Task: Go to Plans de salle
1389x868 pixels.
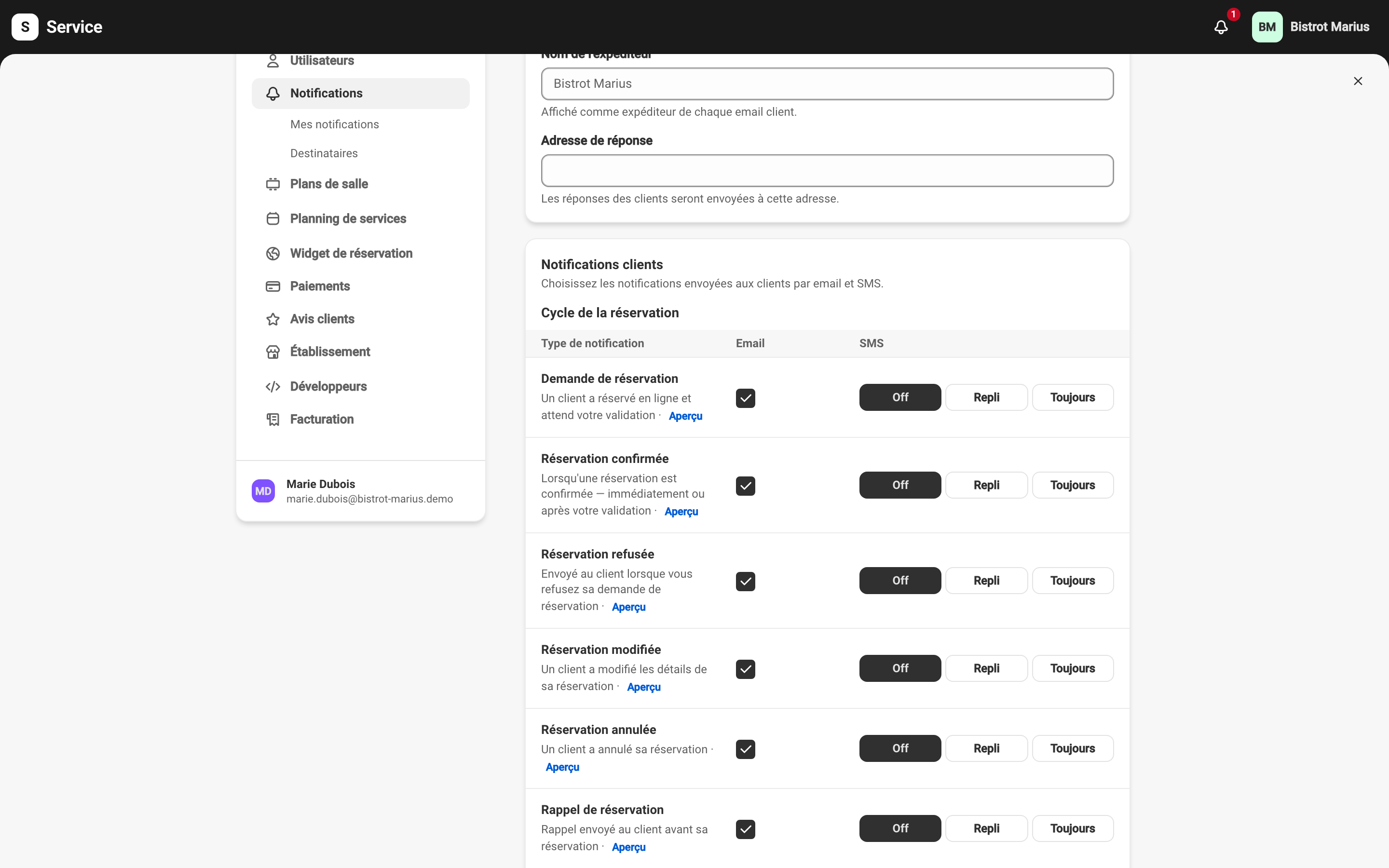Action: [360, 184]
